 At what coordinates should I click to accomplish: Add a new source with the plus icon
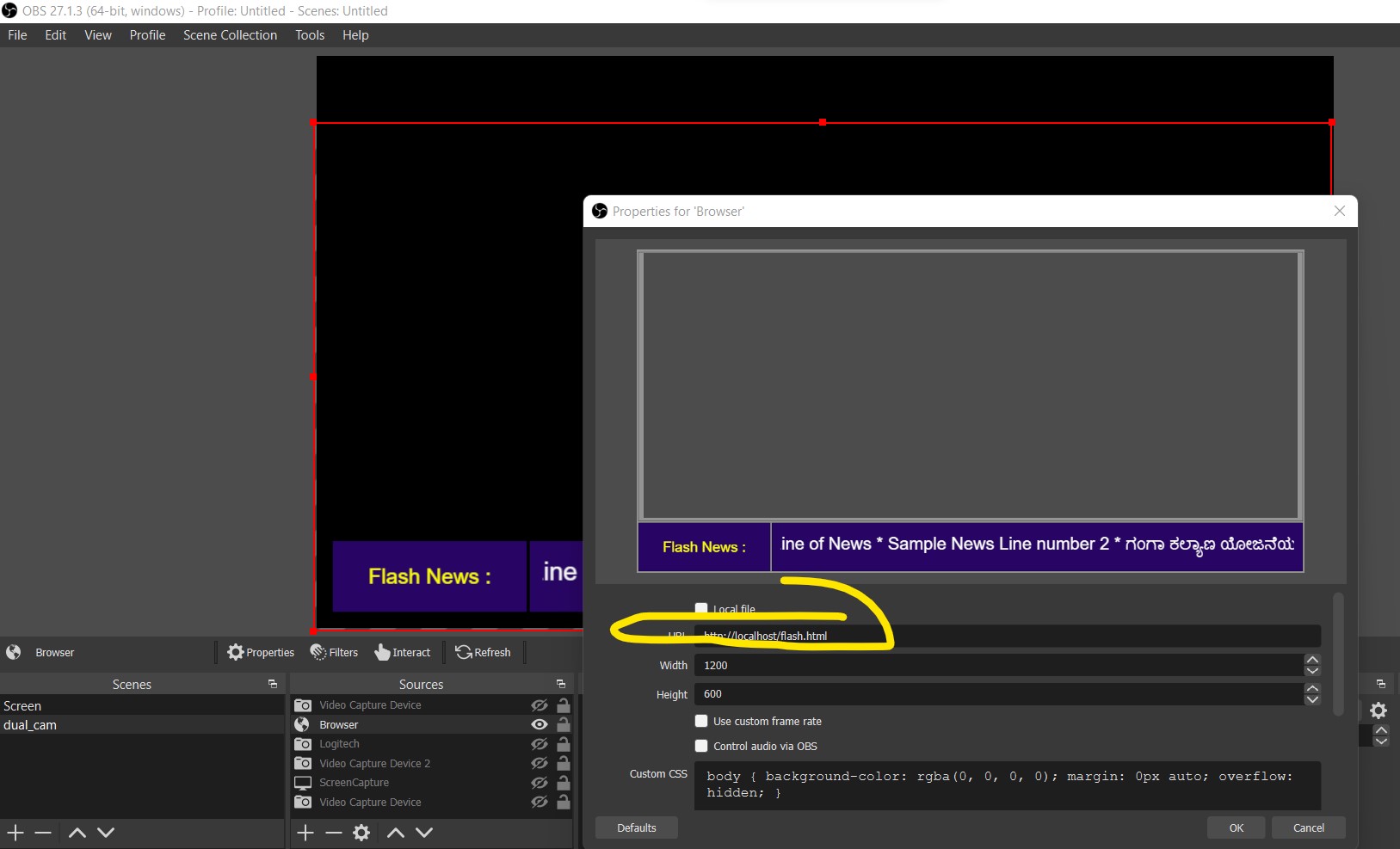(305, 832)
